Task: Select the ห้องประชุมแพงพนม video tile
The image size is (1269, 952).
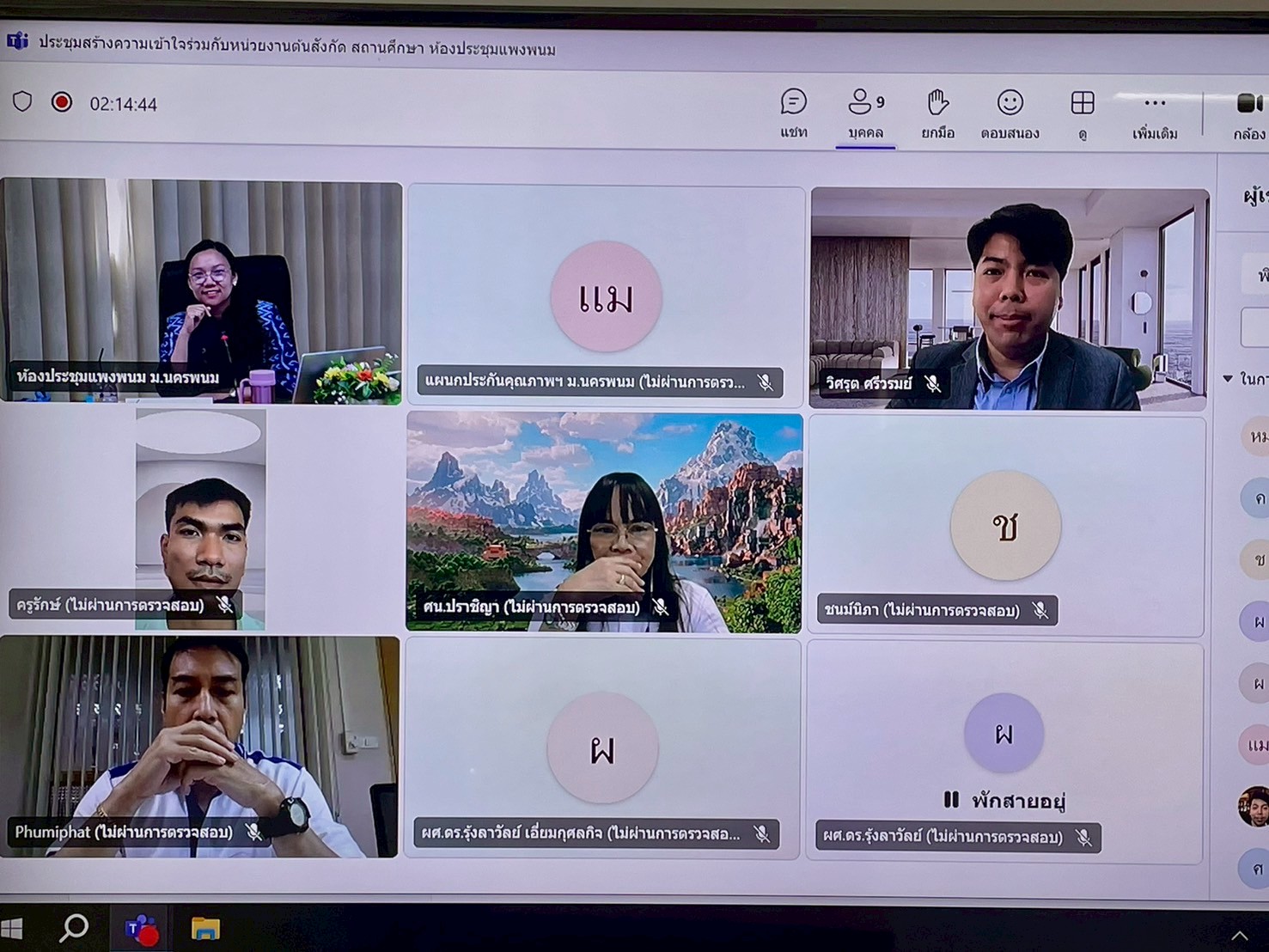Action: tap(201, 292)
